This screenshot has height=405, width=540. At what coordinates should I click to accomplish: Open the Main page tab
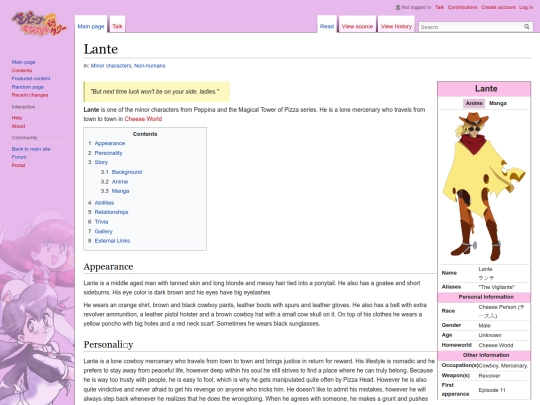(x=91, y=27)
